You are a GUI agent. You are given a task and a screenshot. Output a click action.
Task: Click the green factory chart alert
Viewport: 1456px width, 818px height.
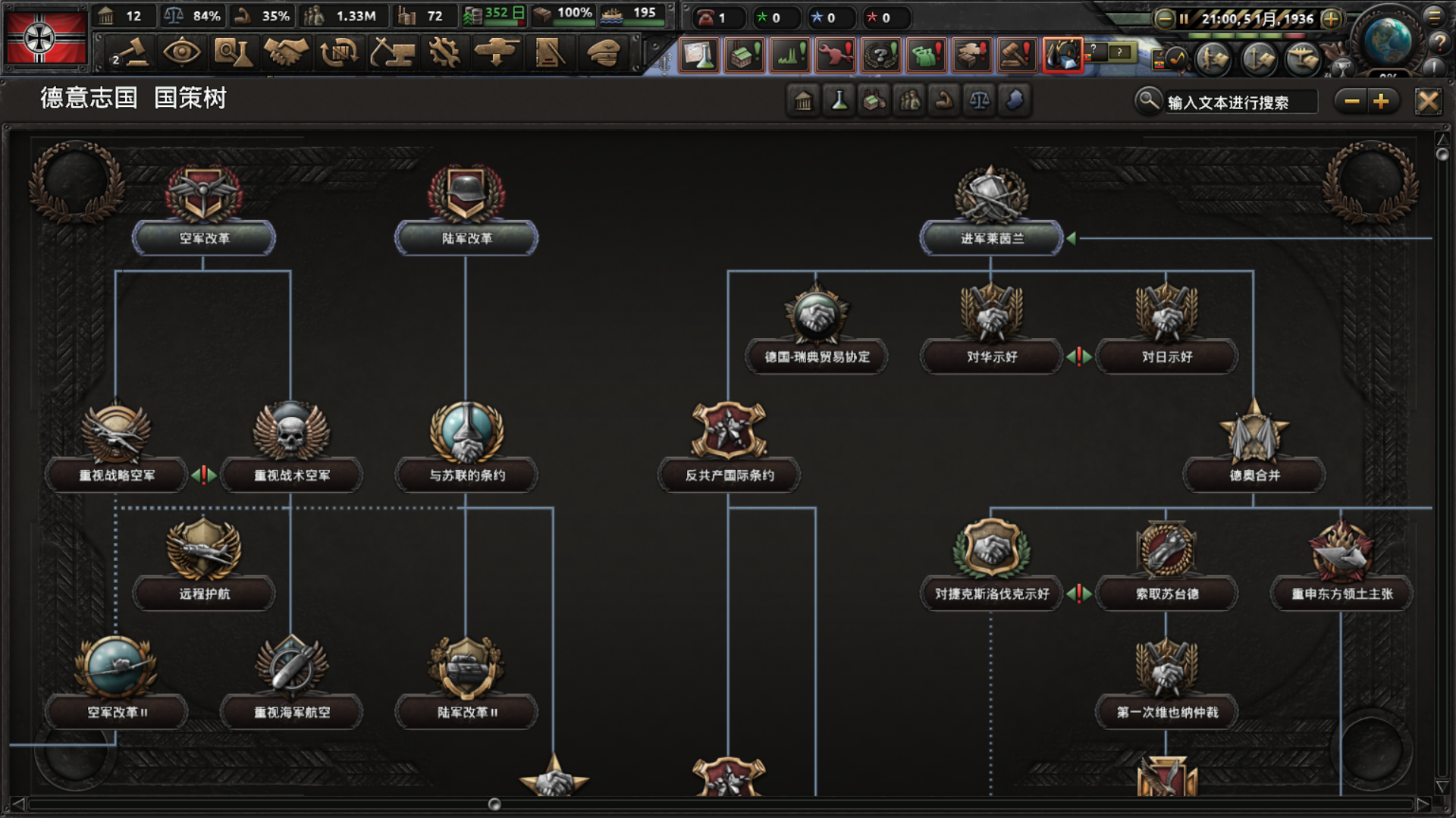coord(789,55)
